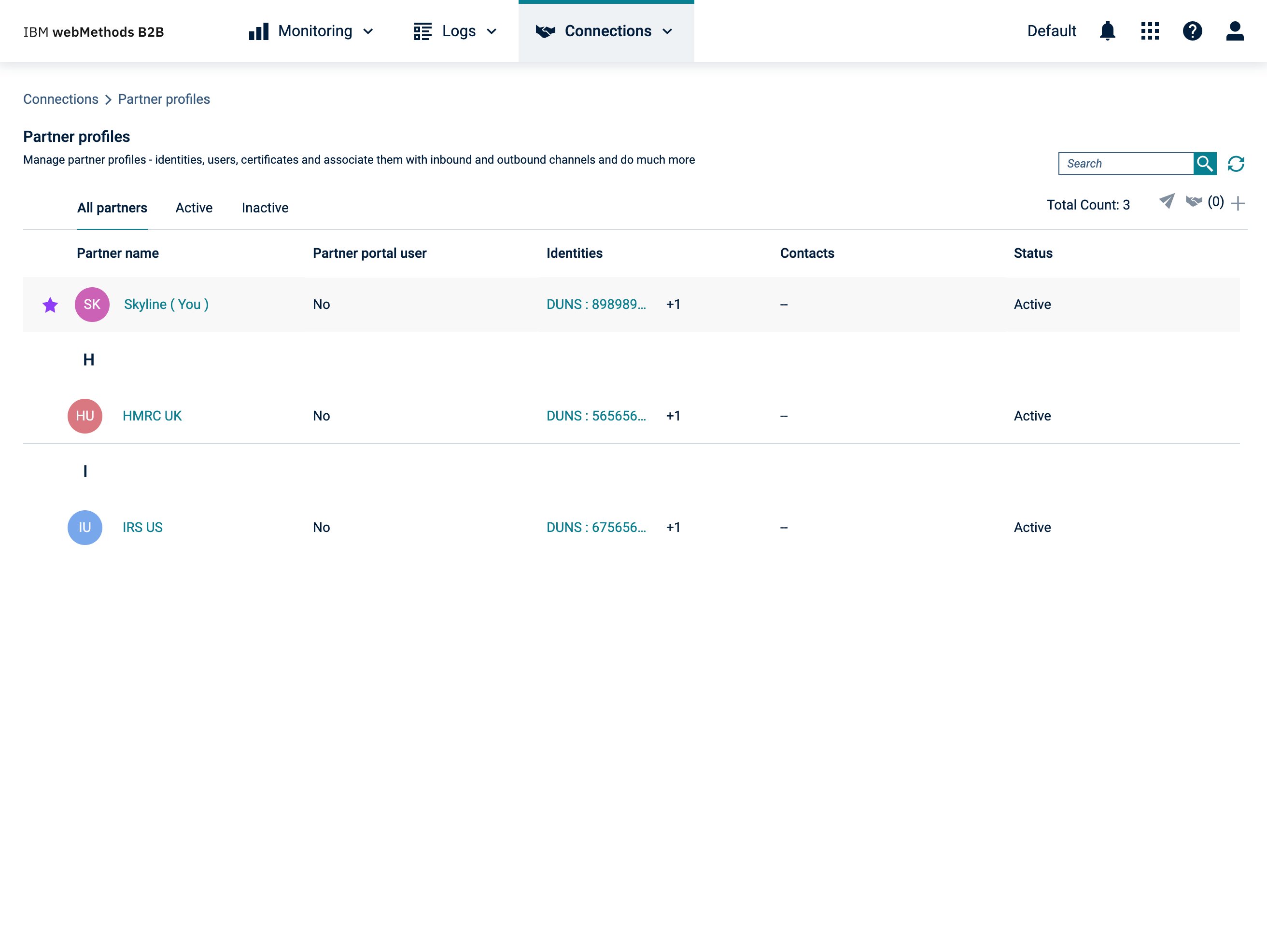Viewport: 1267px width, 952px height.
Task: Open the HMRC UK partner profile
Action: tap(152, 417)
